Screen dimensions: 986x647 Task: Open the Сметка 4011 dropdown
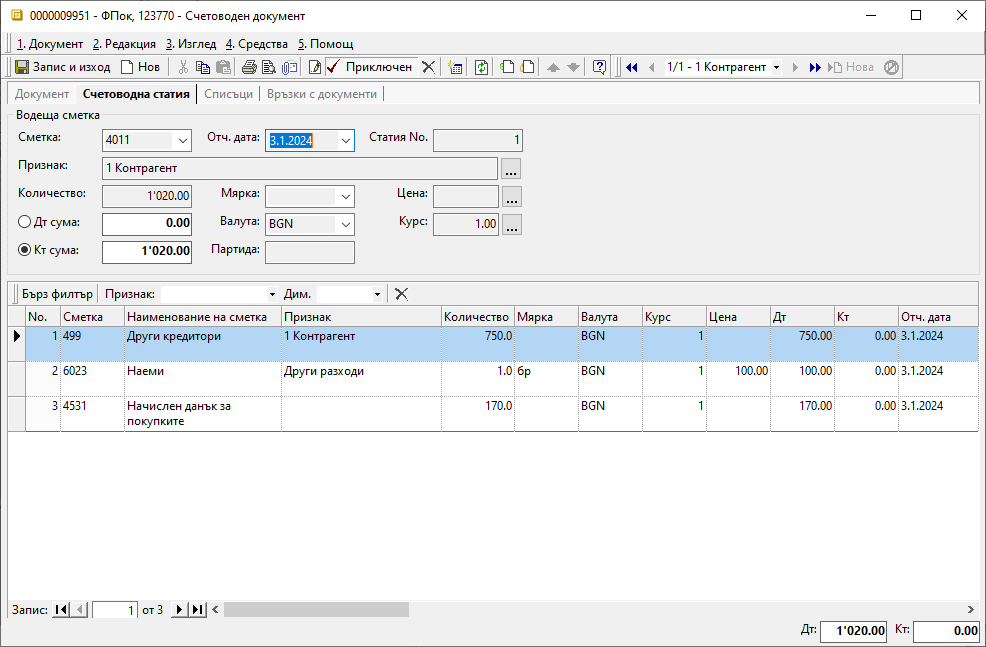(182, 141)
